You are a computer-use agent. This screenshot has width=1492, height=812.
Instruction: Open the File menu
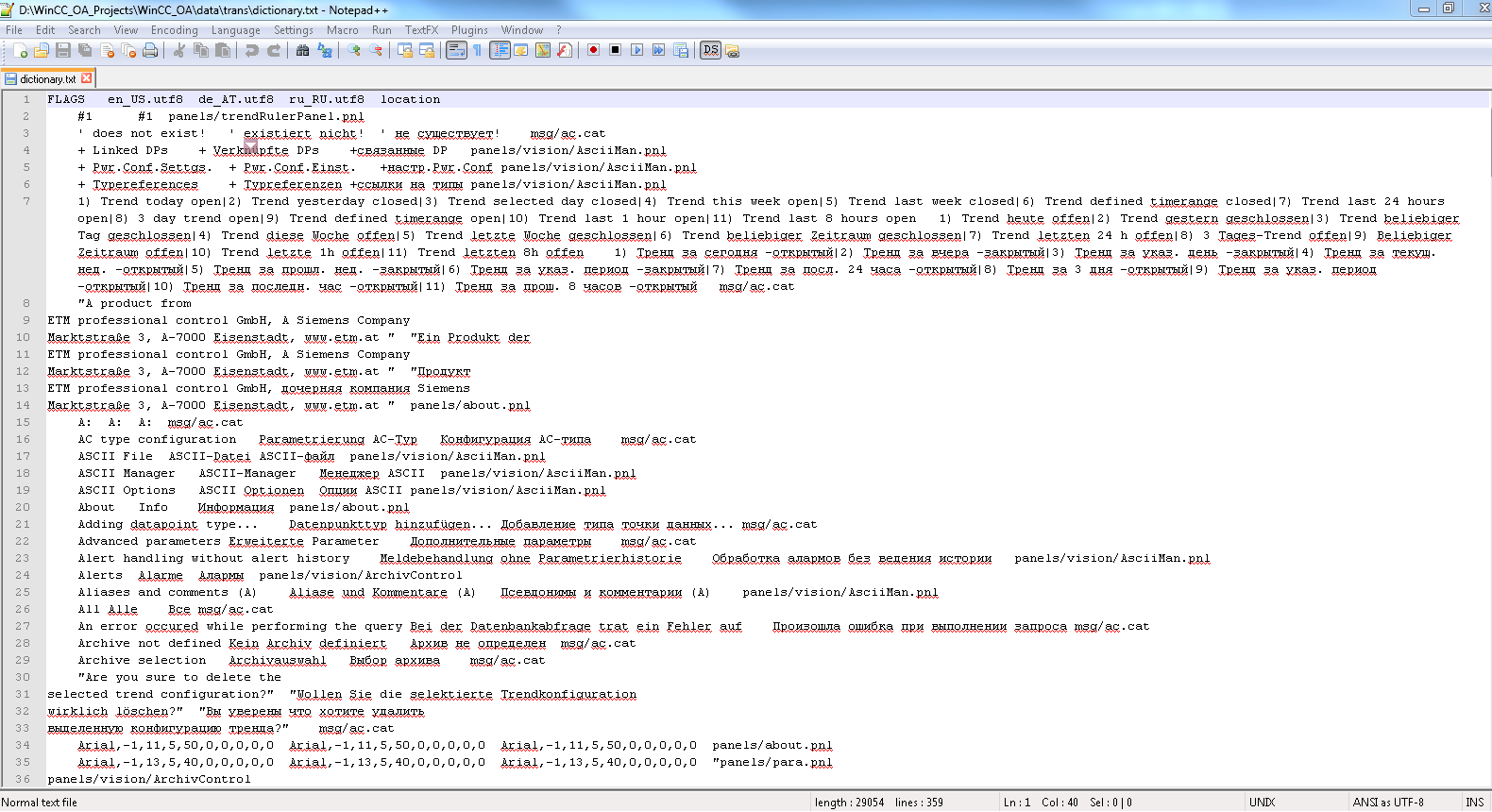coord(14,30)
